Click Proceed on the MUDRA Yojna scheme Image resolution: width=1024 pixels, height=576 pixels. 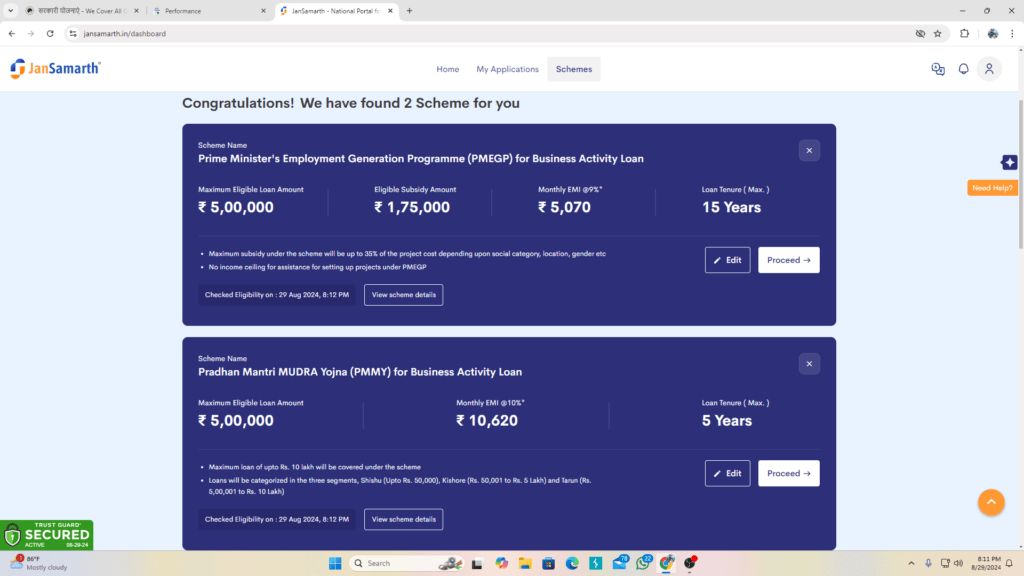(x=789, y=473)
